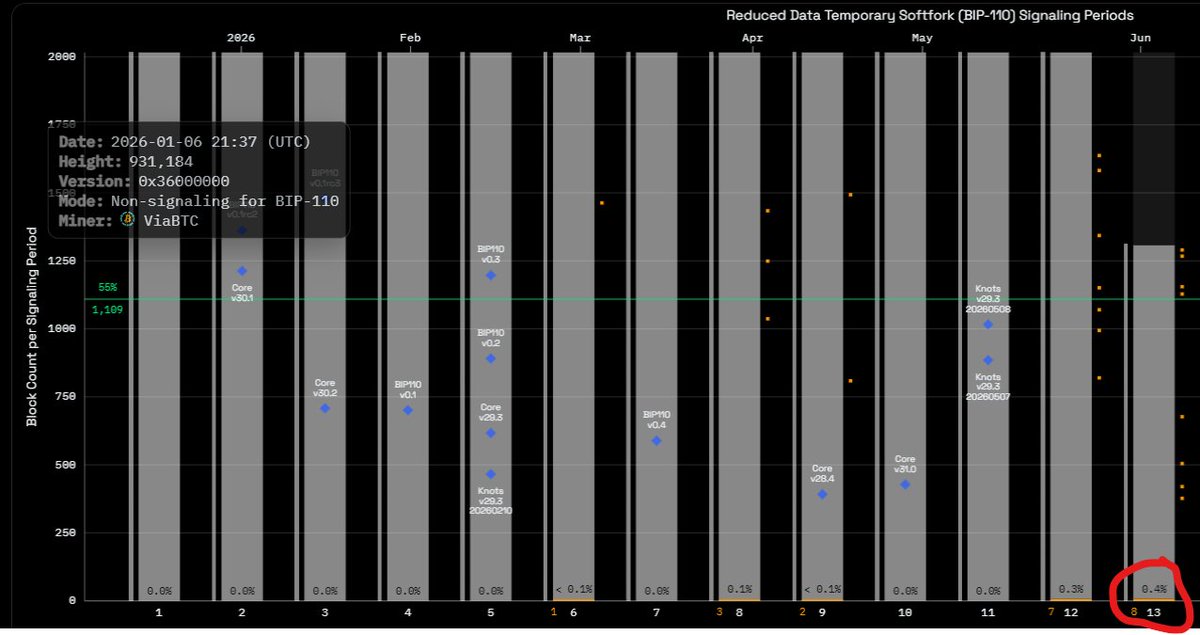Click the y-axis tick label '250'

point(66,532)
